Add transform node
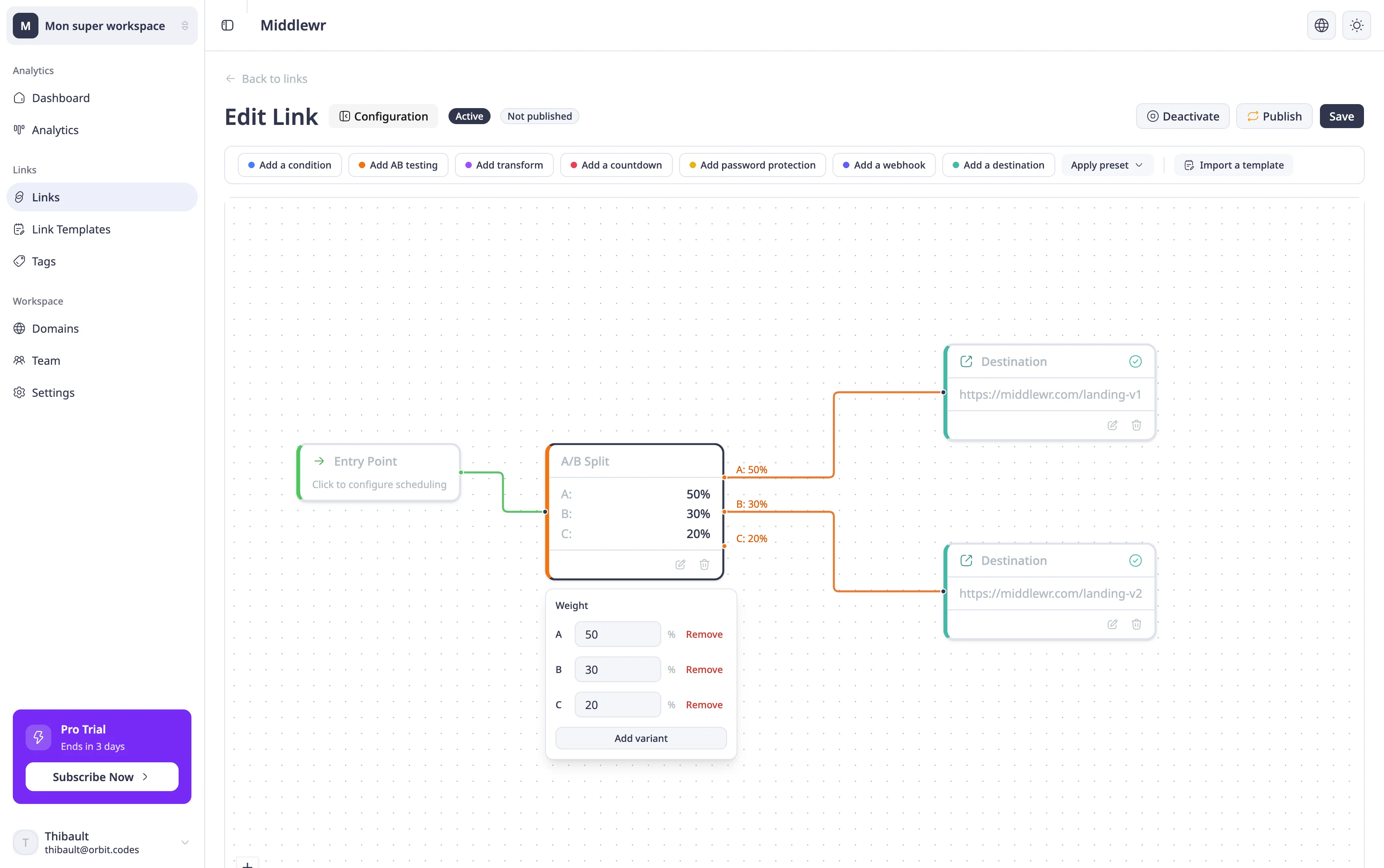The width and height of the screenshot is (1384, 868). [x=504, y=165]
